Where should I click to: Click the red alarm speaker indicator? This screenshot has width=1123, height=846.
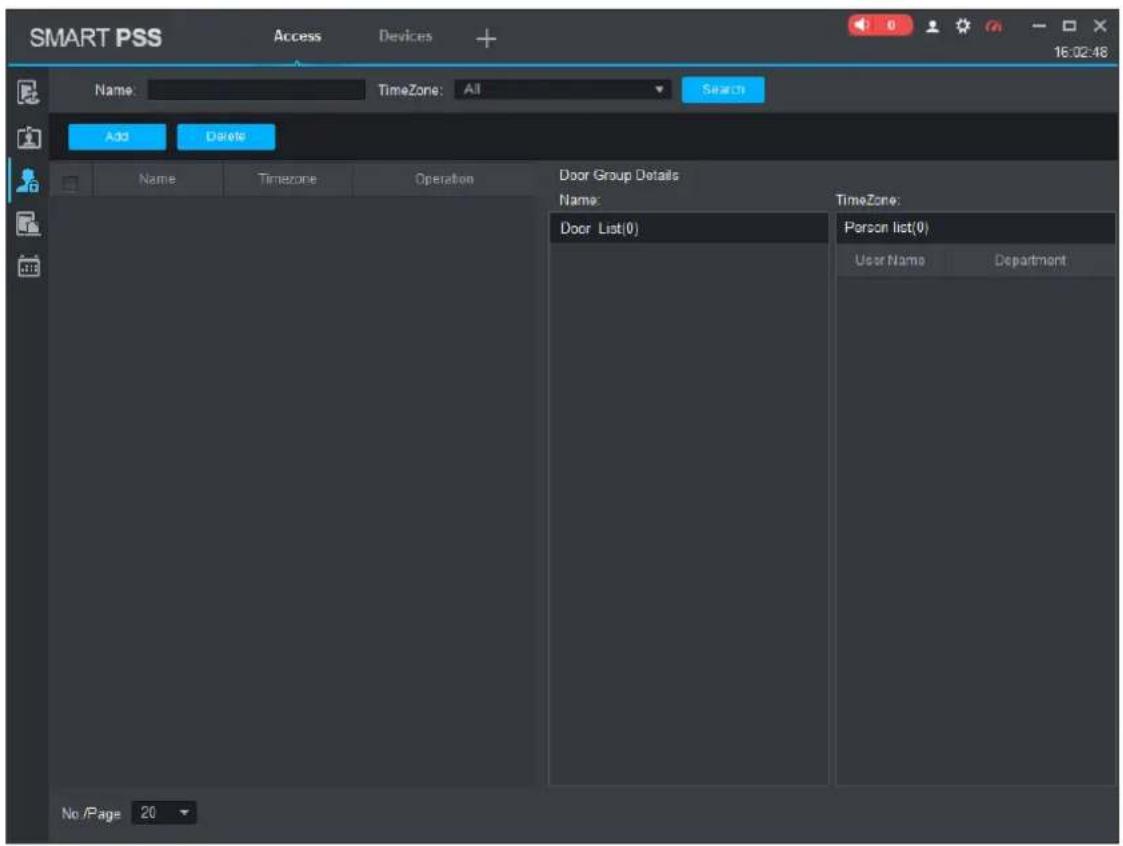coord(879,26)
